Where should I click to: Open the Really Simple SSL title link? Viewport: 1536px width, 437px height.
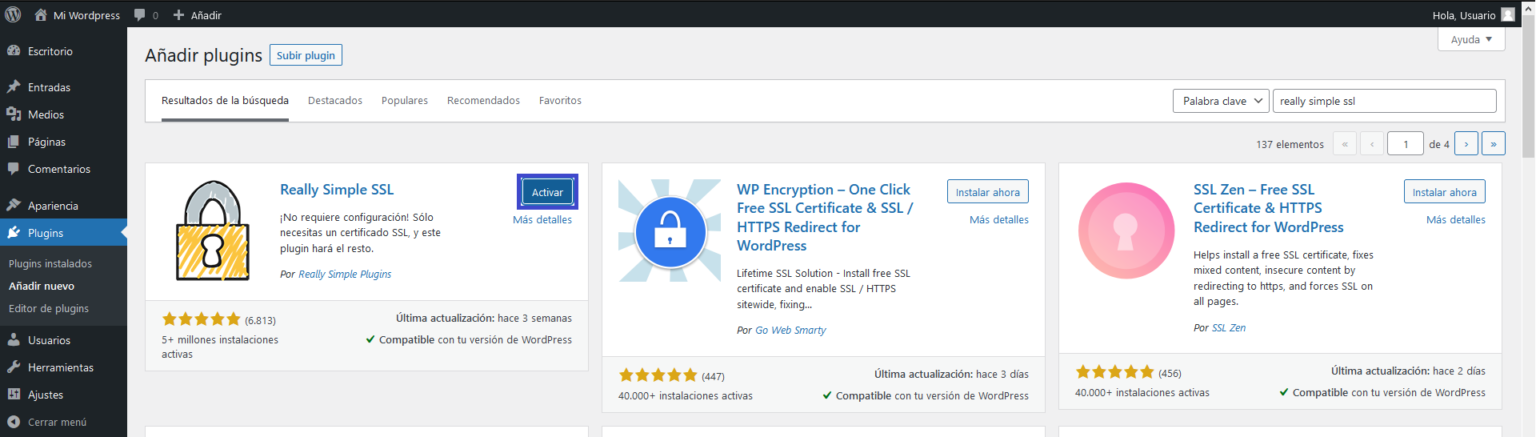pos(337,190)
